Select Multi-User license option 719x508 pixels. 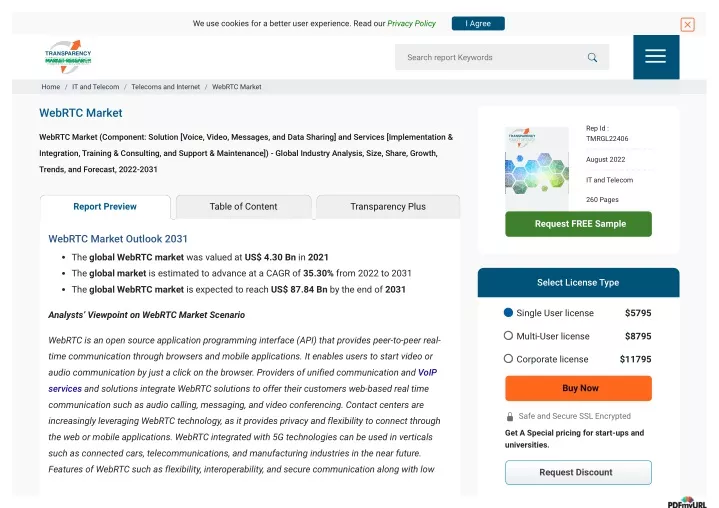point(508,336)
